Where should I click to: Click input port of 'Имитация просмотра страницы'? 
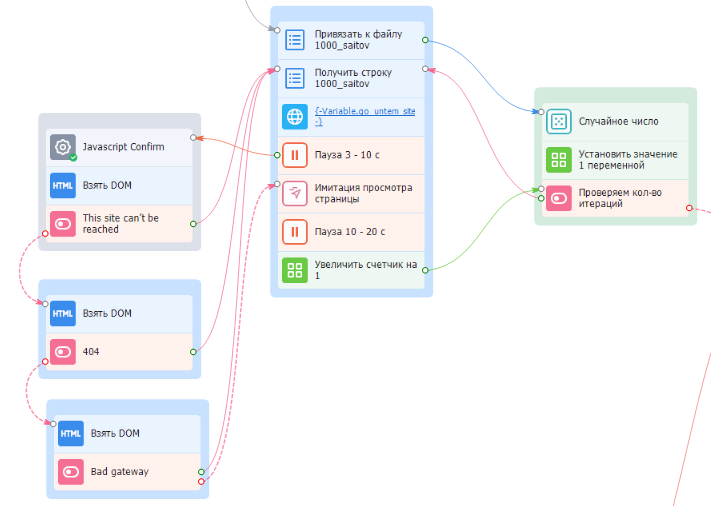(x=277, y=184)
